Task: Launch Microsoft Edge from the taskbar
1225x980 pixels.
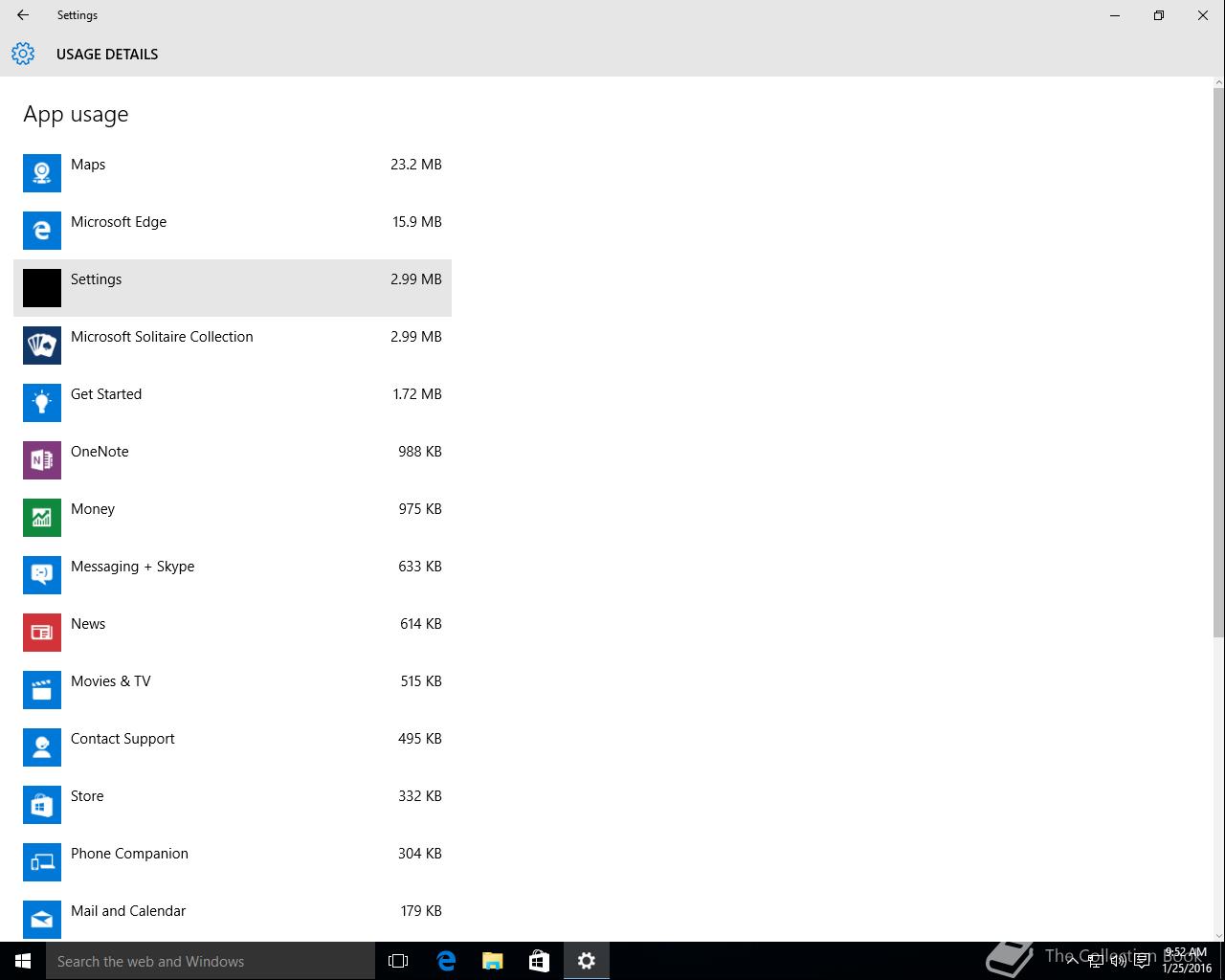Action: tap(446, 961)
